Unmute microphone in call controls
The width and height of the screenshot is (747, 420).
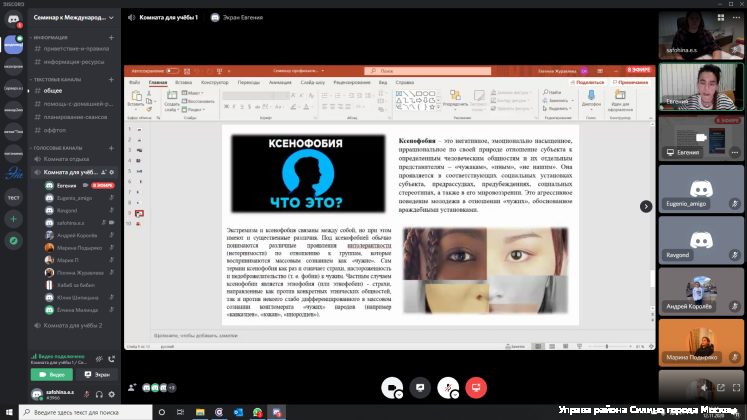point(448,388)
